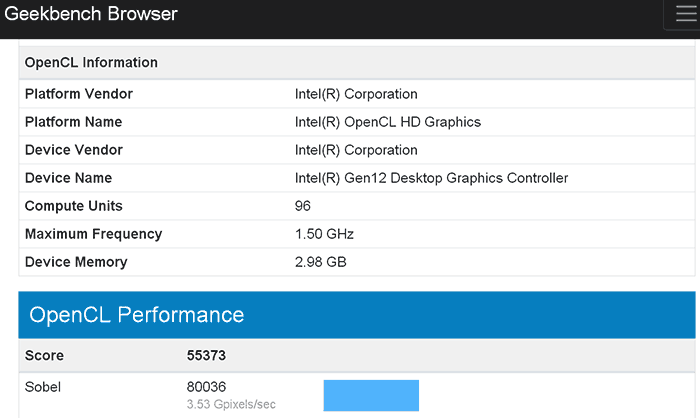The image size is (700, 418).
Task: Click the Score label
Action: pyautogui.click(x=44, y=355)
